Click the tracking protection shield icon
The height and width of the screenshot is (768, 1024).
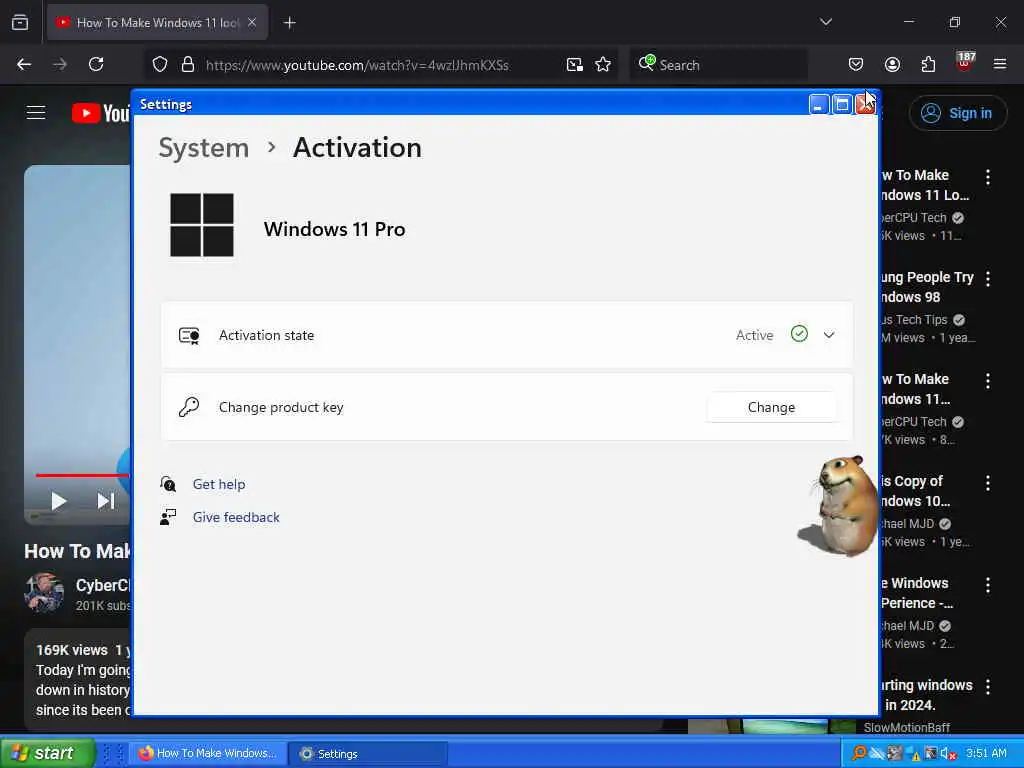tap(160, 65)
